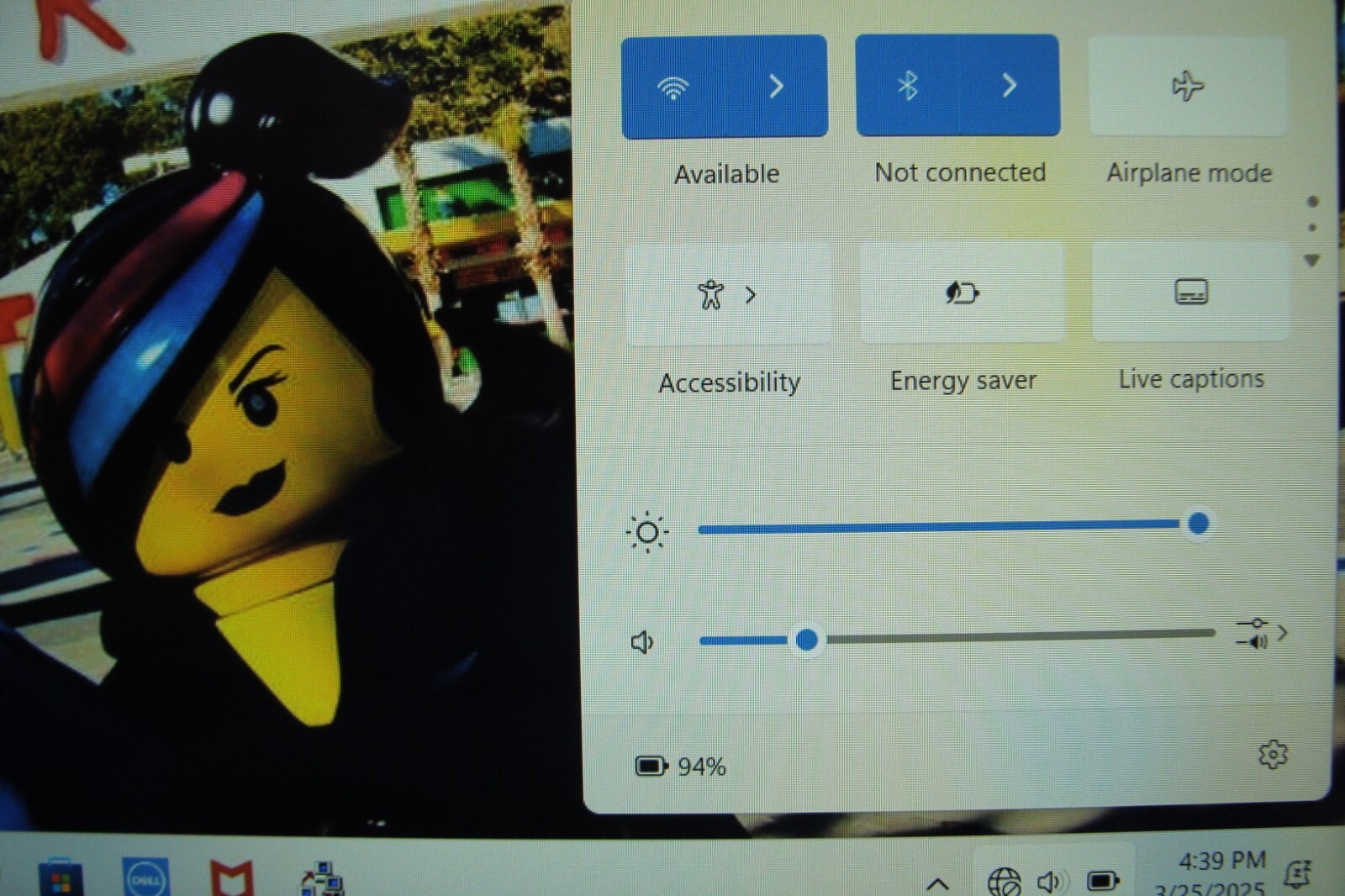Click the network globe tray icon
Image resolution: width=1345 pixels, height=896 pixels.
(1004, 882)
